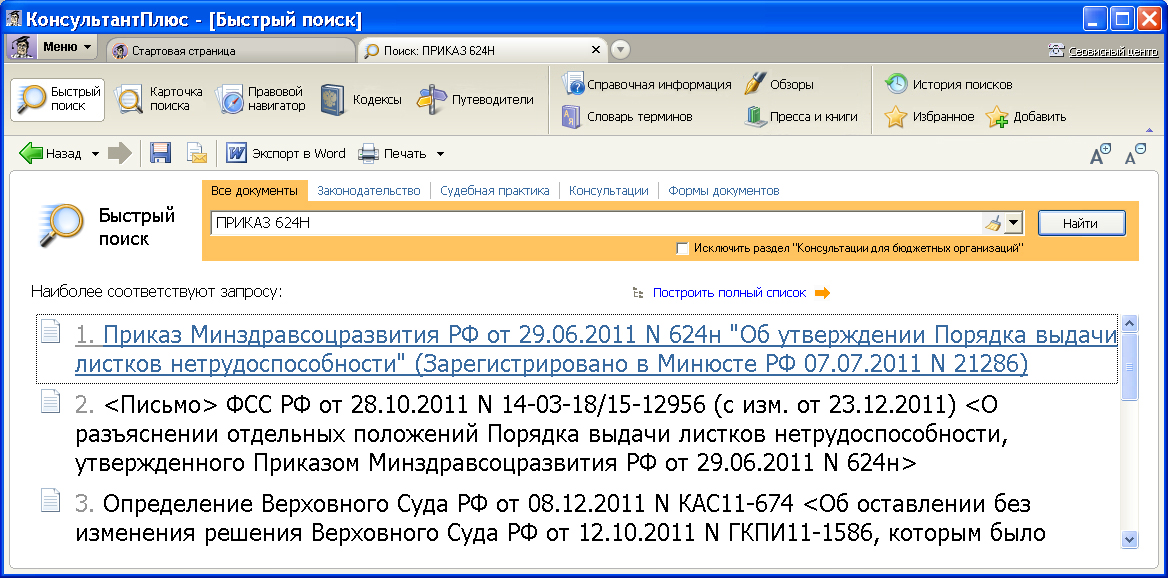
Task: Open Кодексы section
Action: 361,100
